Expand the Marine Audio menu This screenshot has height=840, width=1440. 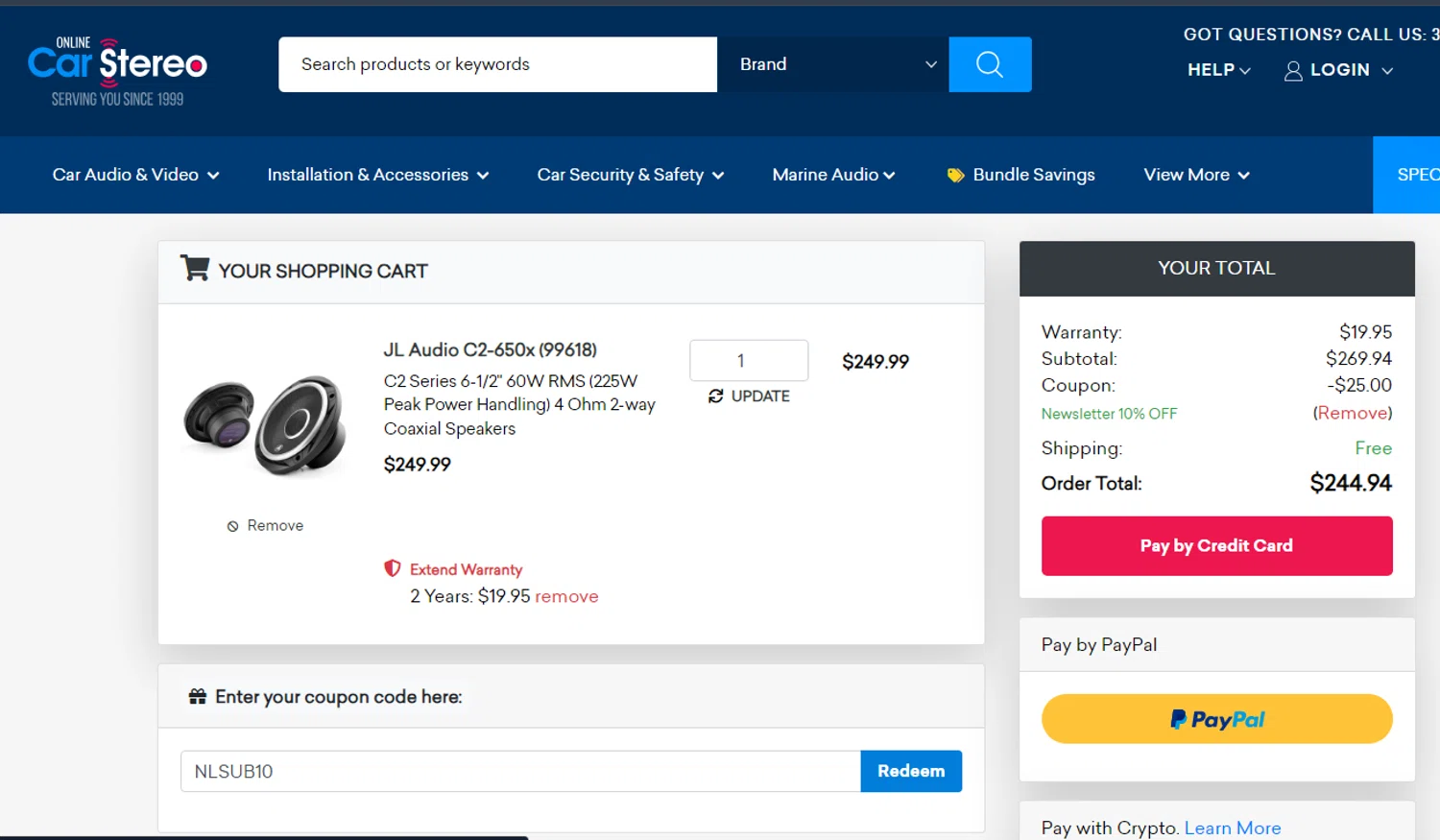834,175
